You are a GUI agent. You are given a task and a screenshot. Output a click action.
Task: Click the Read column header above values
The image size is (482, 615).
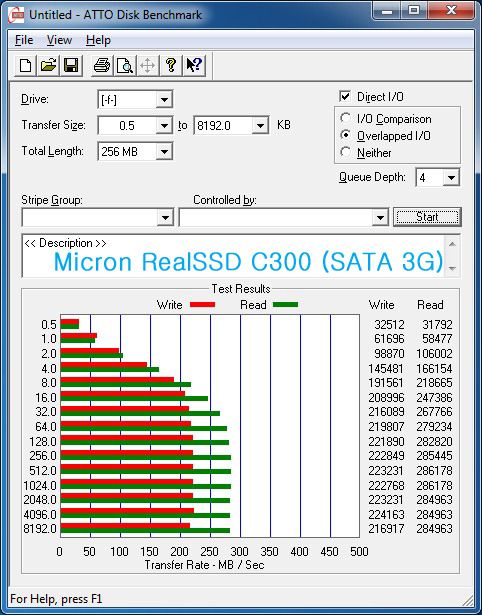pos(430,305)
